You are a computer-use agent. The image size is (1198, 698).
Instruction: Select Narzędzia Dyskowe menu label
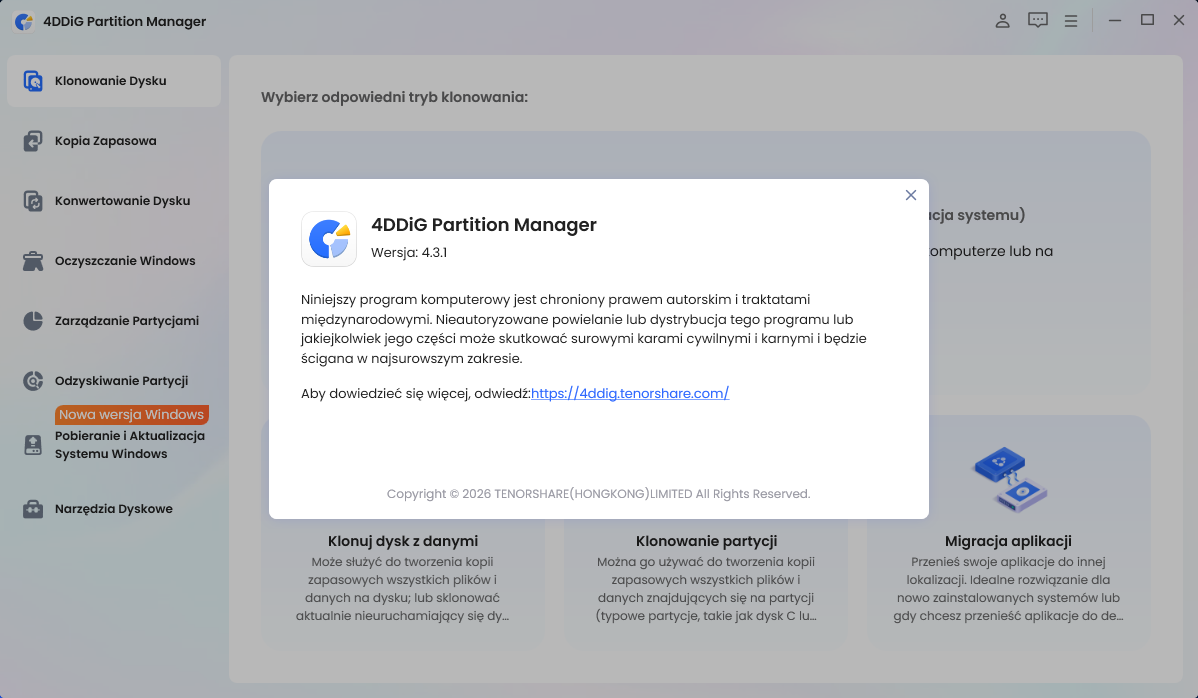coord(114,509)
